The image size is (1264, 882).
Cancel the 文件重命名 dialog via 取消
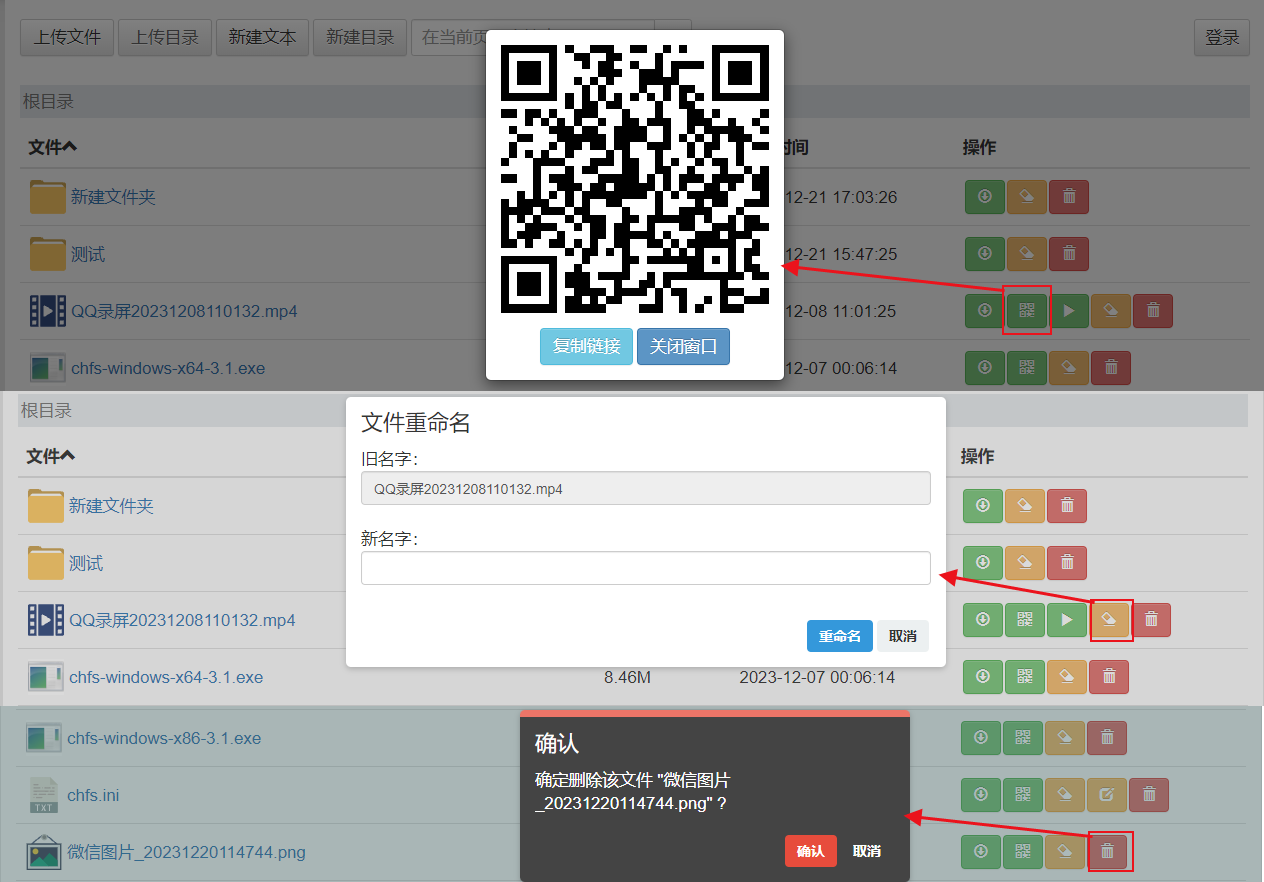click(x=903, y=636)
